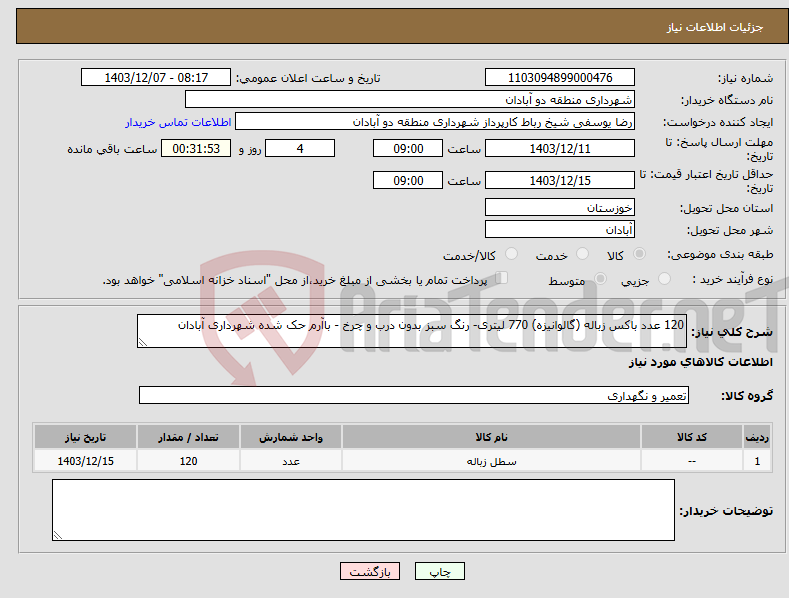Click the بازگشت (back) button
The width and height of the screenshot is (789, 598).
click(370, 571)
